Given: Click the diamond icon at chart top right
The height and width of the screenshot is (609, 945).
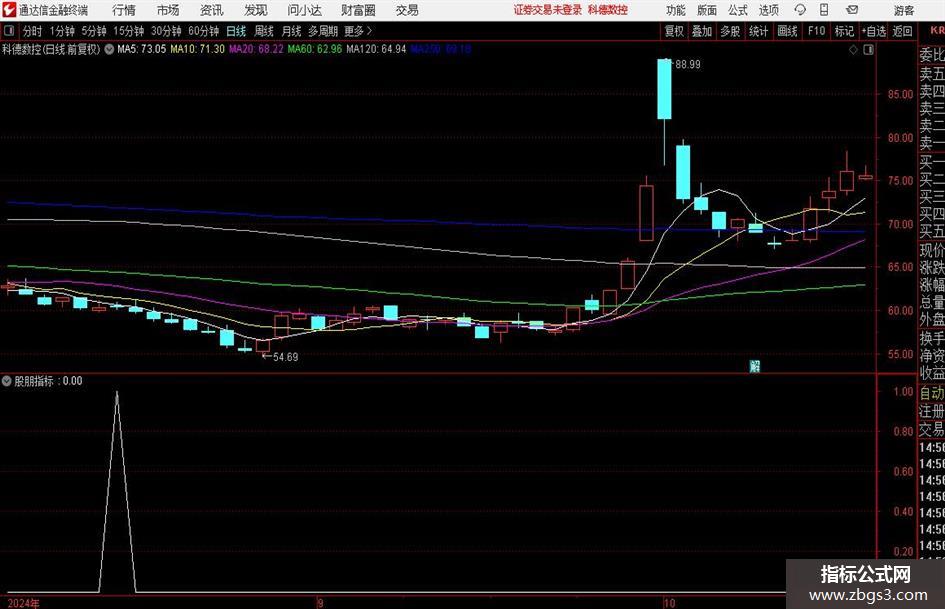Looking at the screenshot, I should tap(853, 50).
